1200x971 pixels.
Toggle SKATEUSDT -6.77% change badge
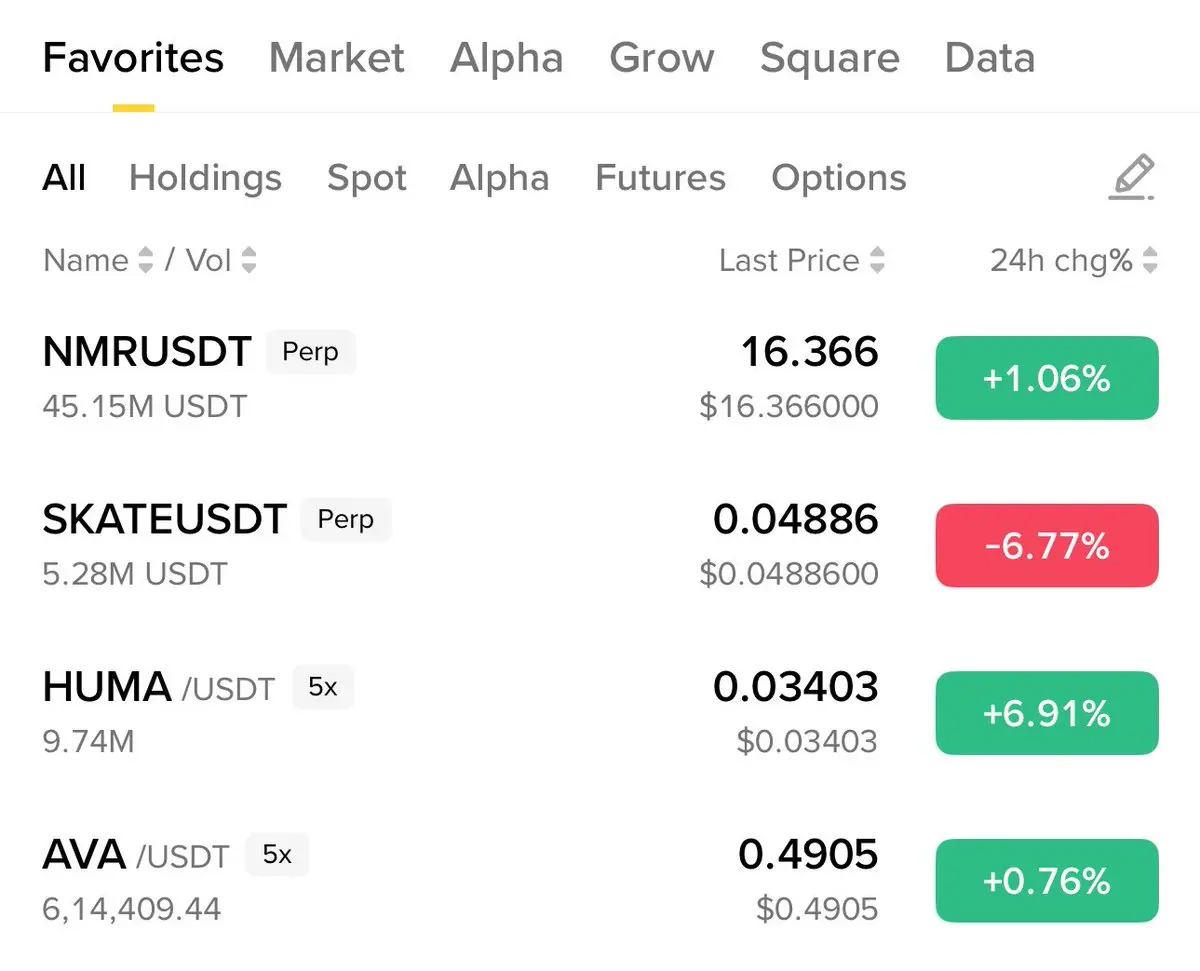coord(1046,546)
